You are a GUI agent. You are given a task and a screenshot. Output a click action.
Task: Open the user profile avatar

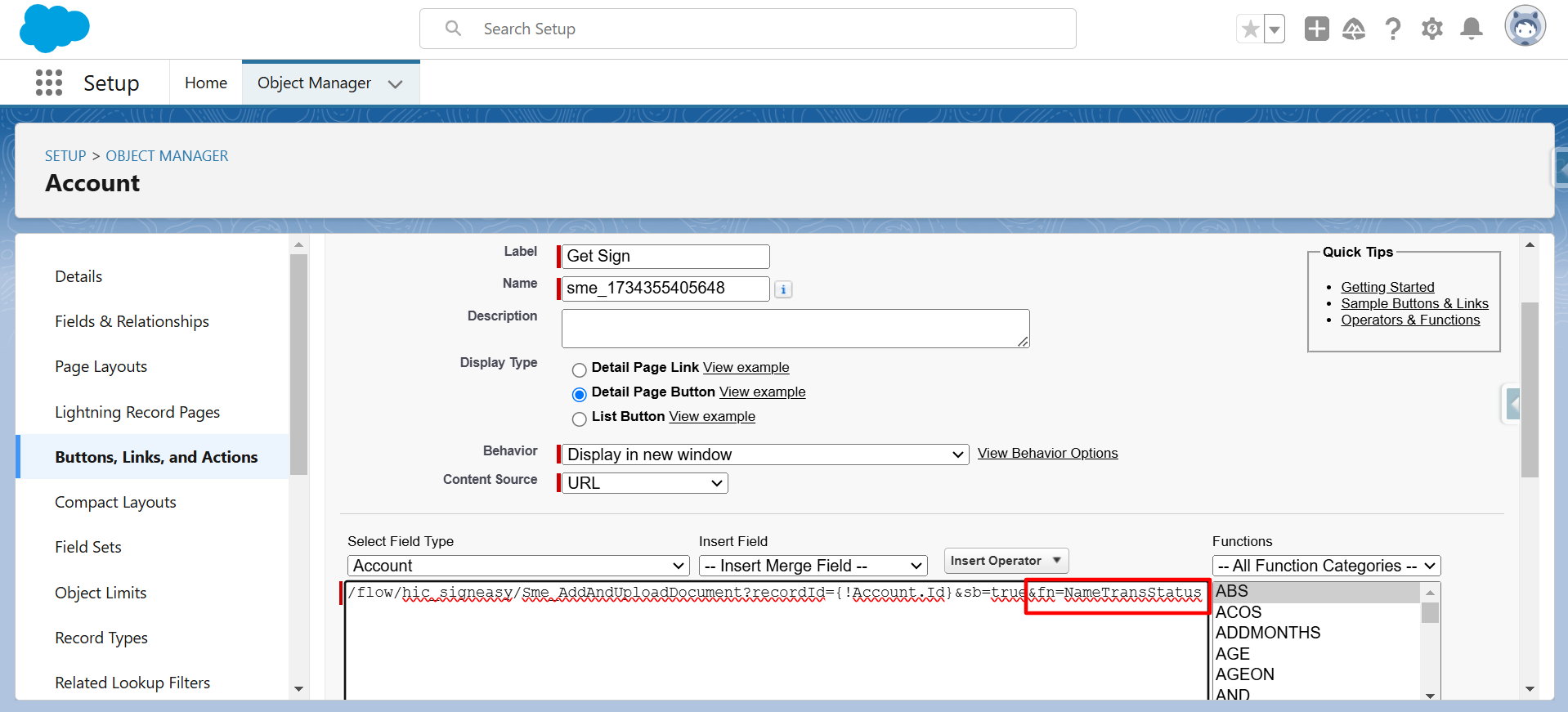[x=1525, y=26]
